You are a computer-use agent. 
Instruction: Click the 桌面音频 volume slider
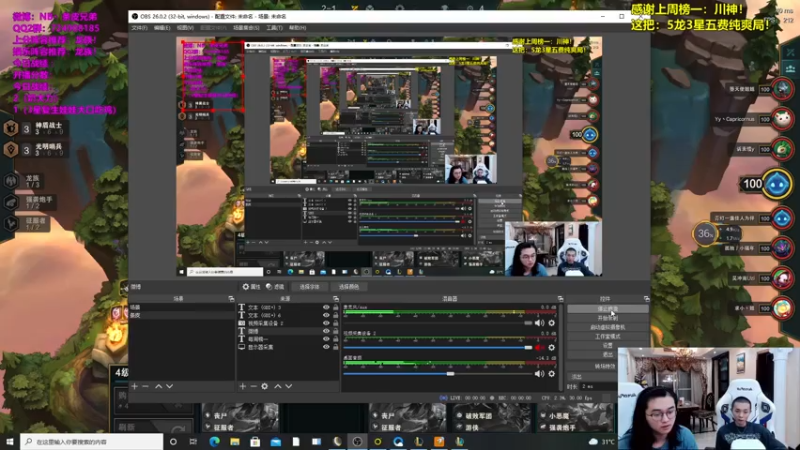tap(438, 373)
